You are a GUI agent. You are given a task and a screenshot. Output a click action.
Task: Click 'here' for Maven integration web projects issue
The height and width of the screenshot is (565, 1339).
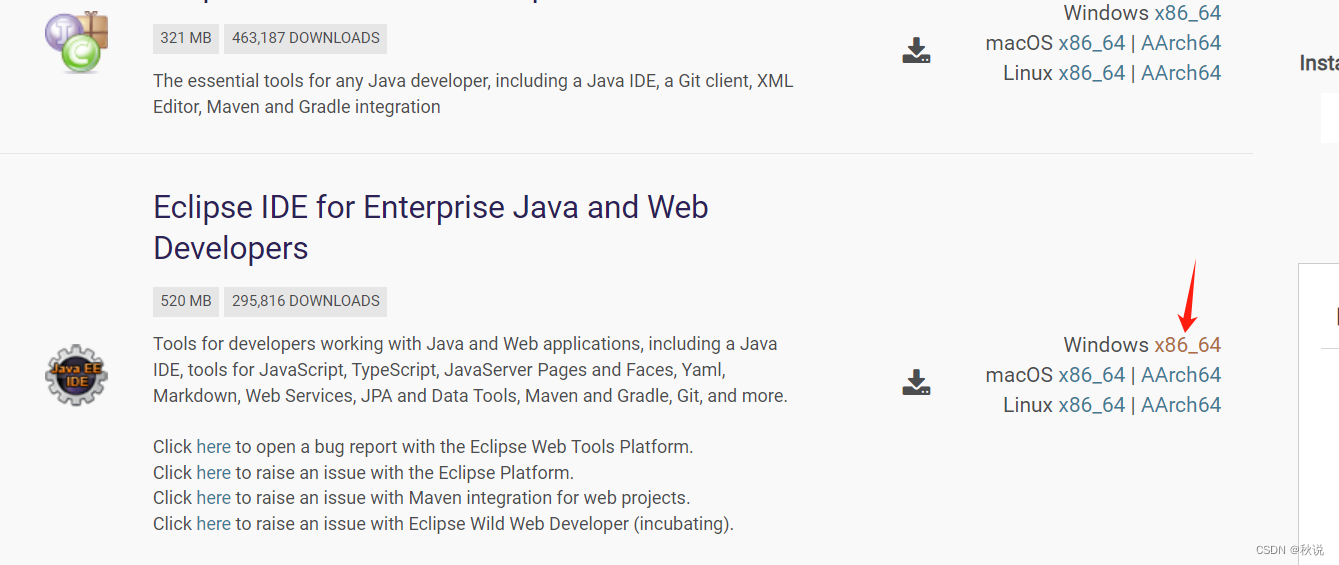(213, 497)
